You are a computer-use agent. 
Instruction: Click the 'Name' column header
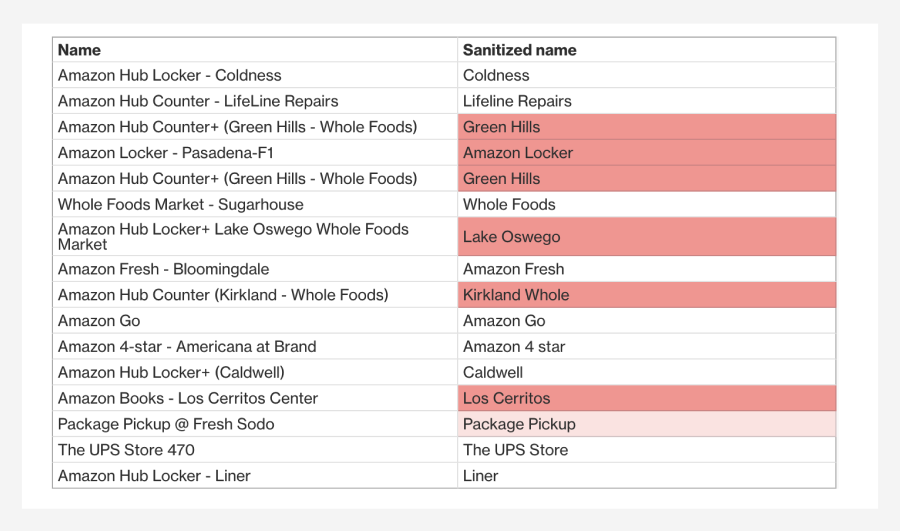[x=255, y=50]
